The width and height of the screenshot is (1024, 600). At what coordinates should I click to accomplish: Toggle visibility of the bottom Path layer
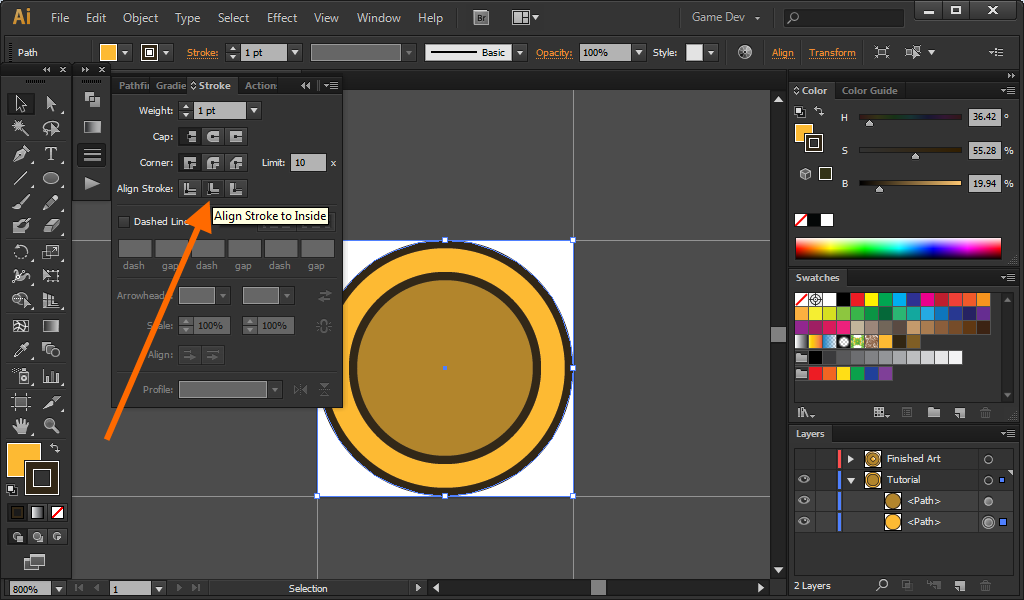coord(804,522)
